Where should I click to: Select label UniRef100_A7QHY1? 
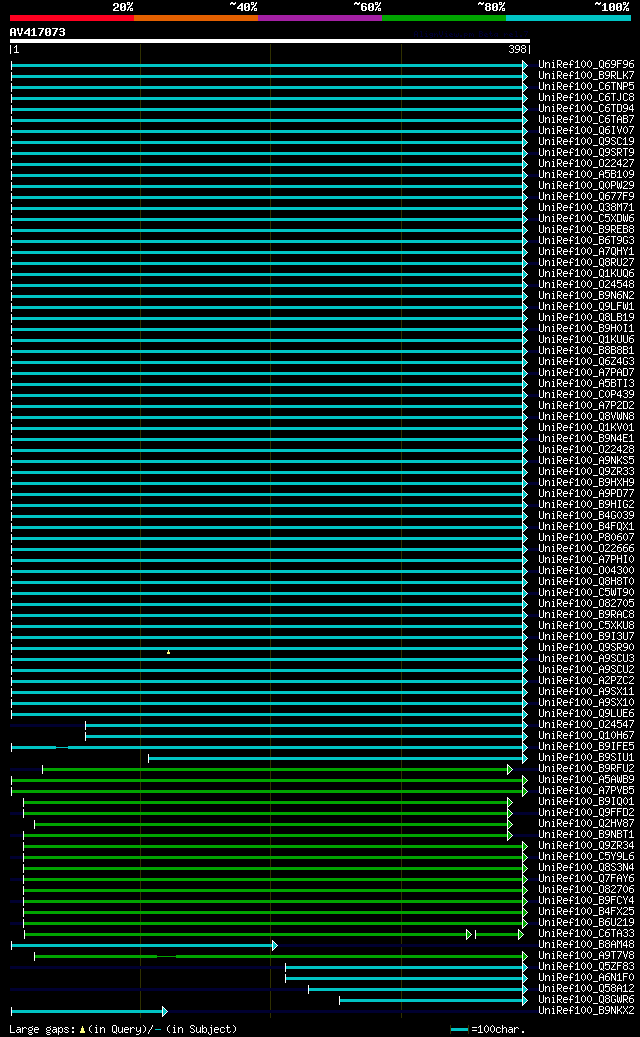point(586,252)
